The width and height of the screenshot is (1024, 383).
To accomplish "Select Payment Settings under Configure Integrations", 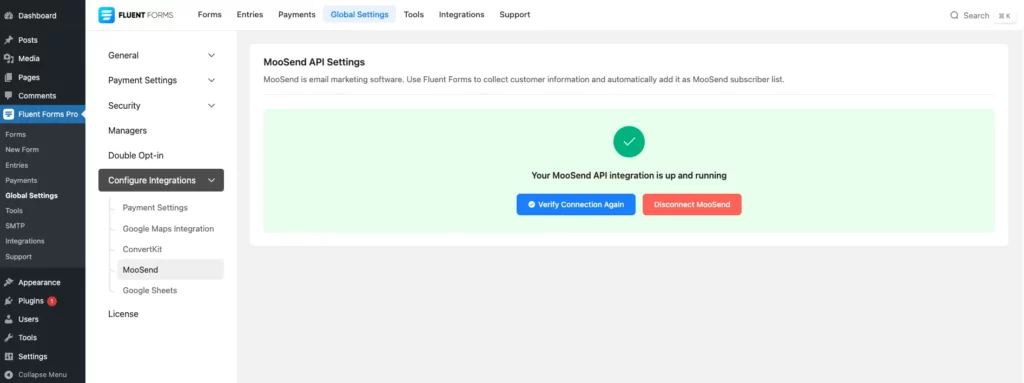I will (x=155, y=208).
